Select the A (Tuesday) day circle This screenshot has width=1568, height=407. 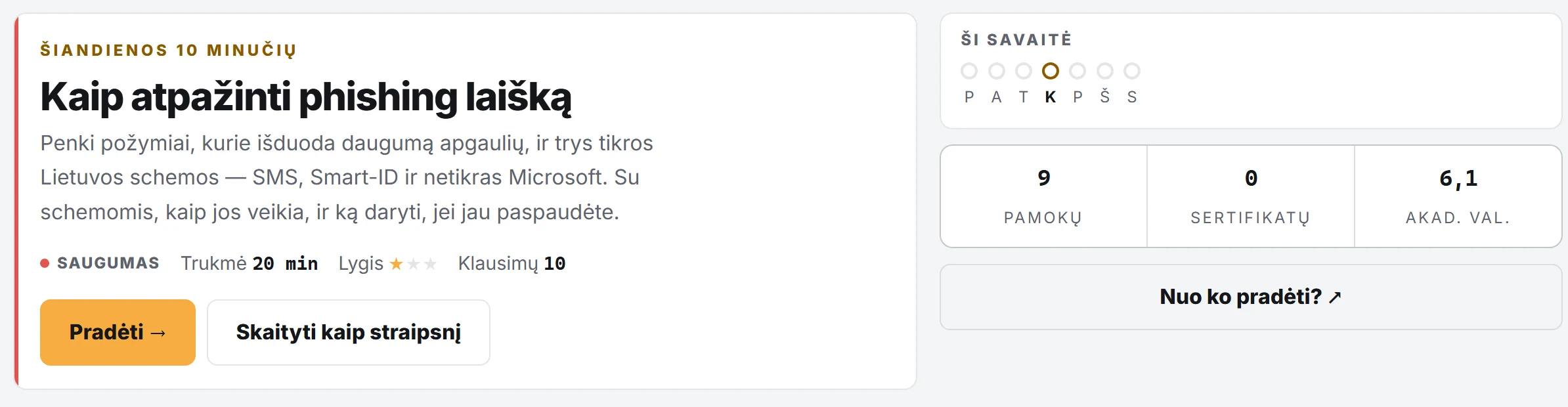997,71
